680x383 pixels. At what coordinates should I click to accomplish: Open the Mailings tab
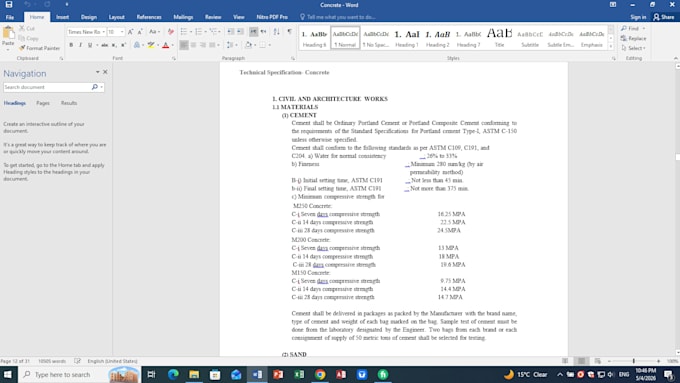click(x=183, y=17)
